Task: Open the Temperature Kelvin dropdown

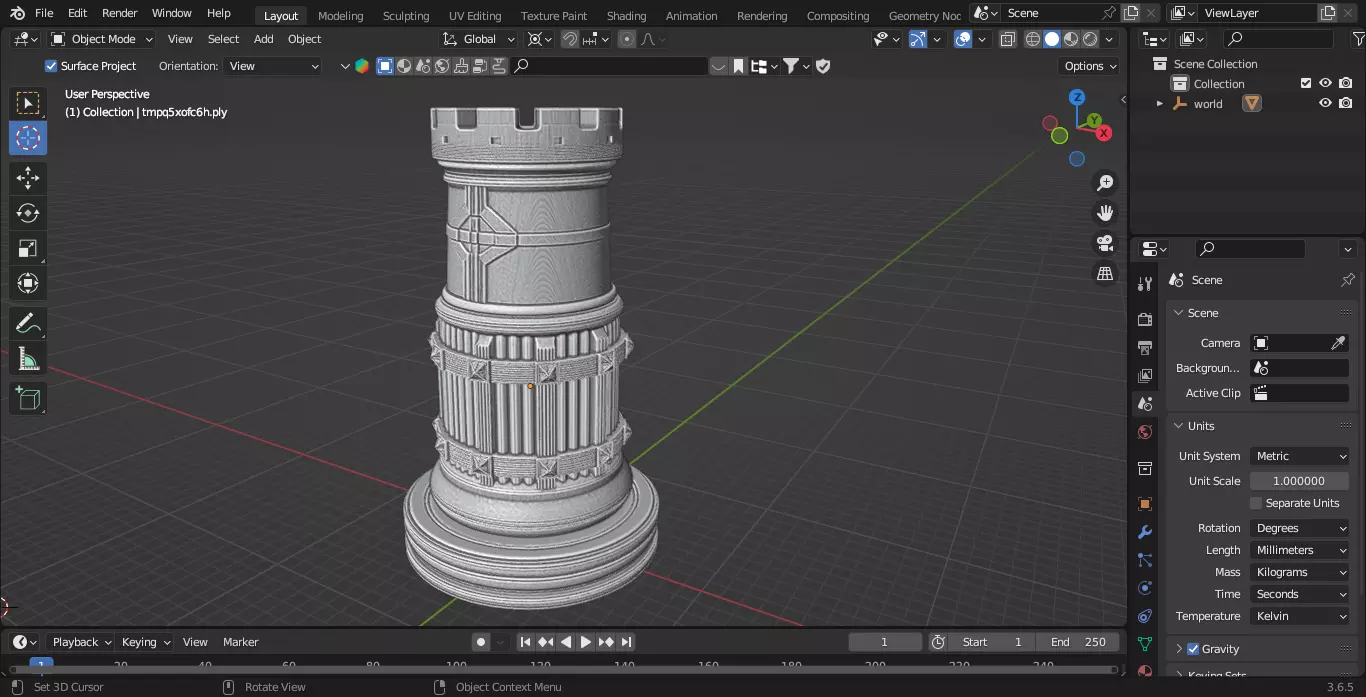Action: coord(1299,616)
